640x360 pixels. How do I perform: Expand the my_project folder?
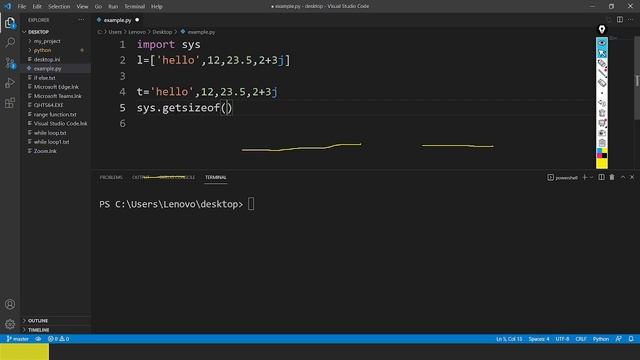coord(47,41)
